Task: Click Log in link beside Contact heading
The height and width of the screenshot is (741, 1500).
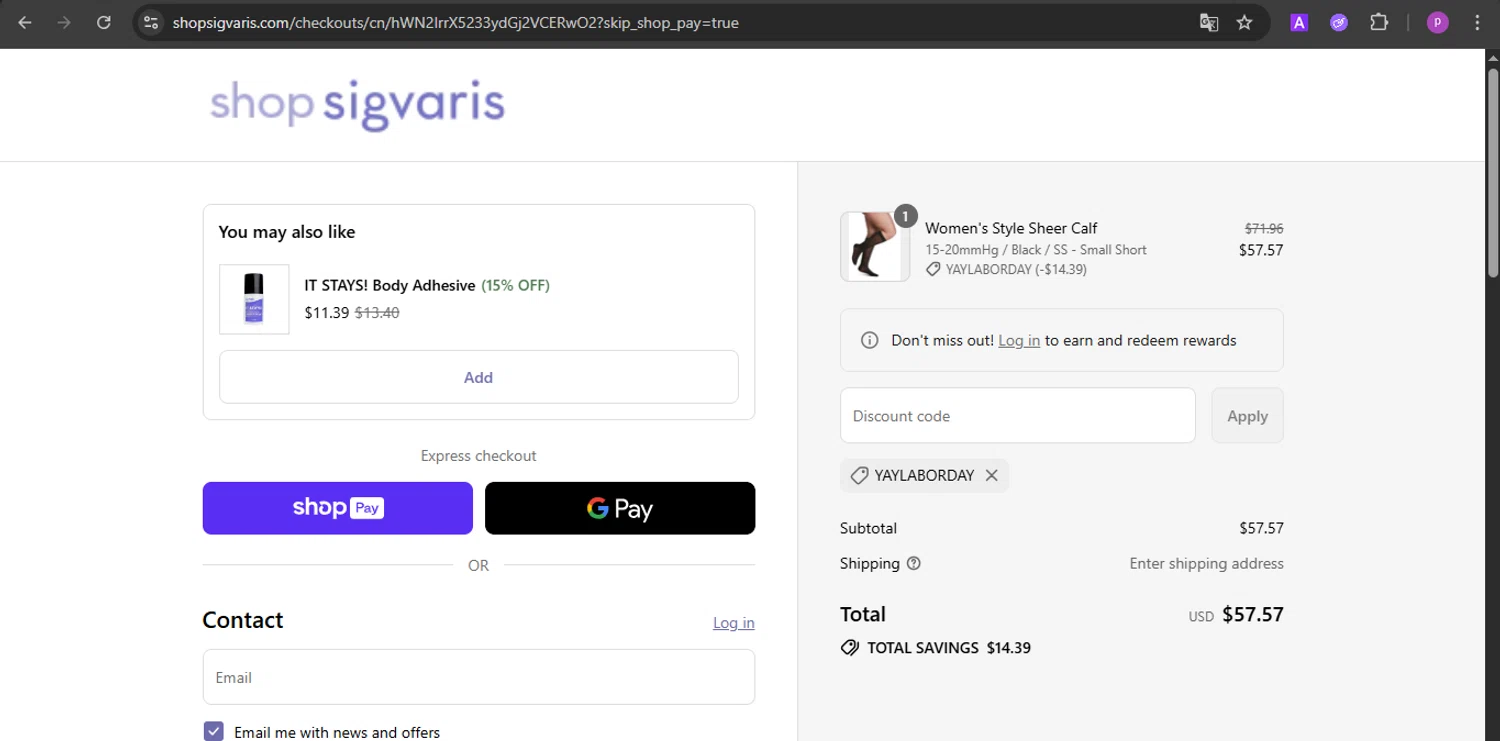Action: click(x=734, y=622)
